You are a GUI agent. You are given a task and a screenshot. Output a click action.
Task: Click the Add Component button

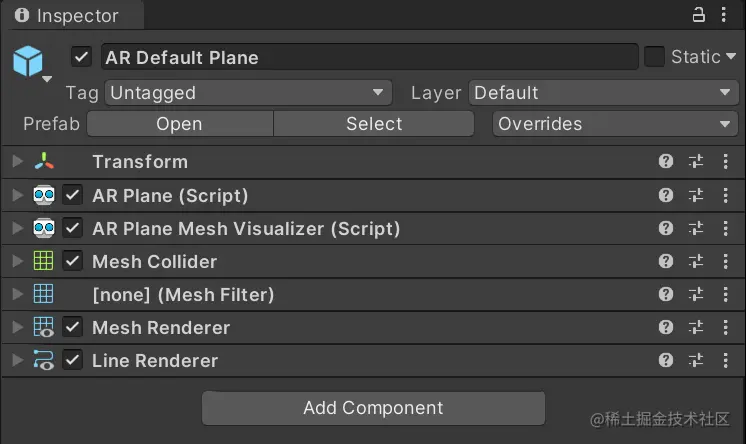click(373, 408)
